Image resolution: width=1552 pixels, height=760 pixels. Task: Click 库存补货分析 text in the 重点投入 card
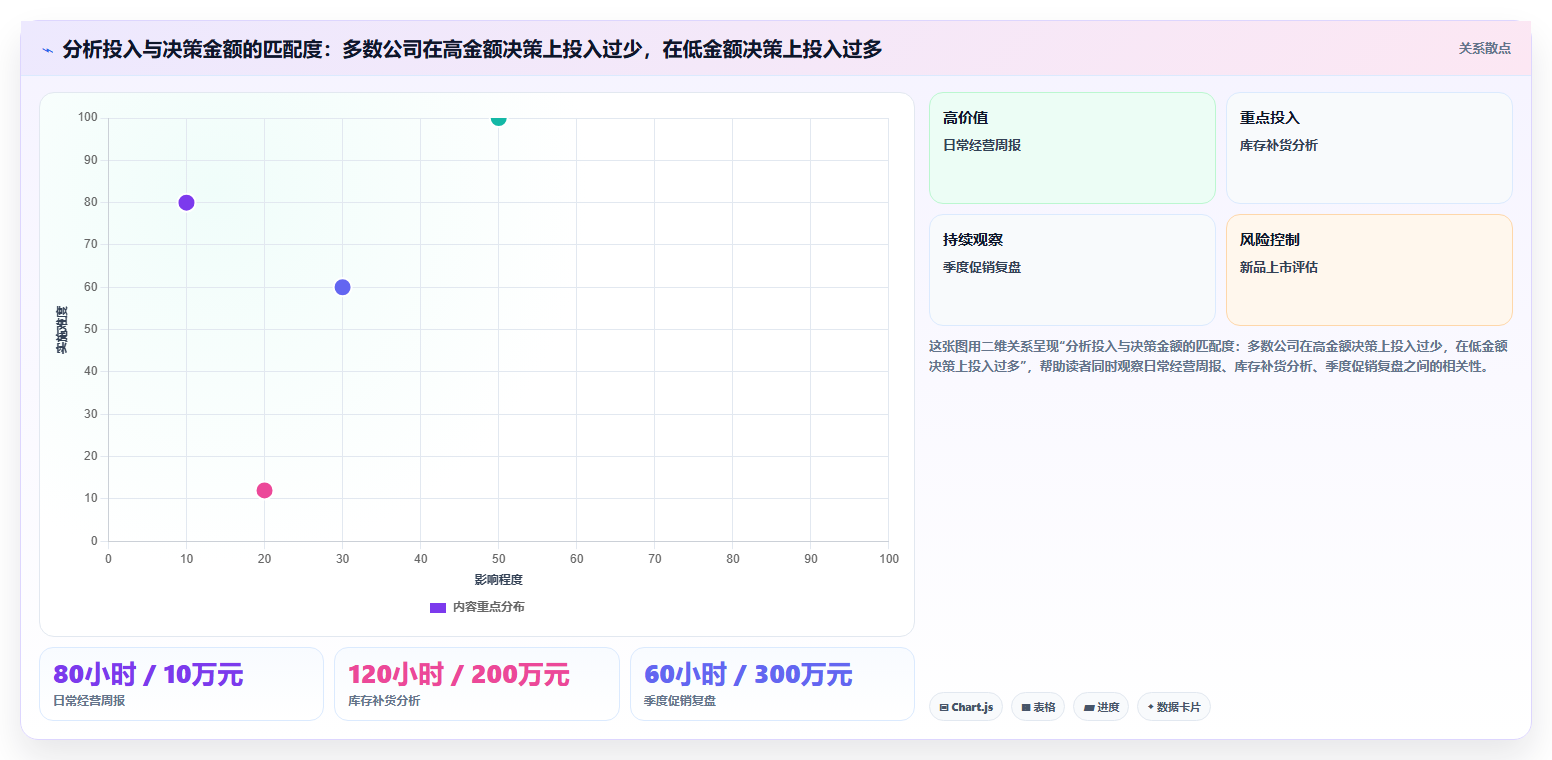[1279, 145]
